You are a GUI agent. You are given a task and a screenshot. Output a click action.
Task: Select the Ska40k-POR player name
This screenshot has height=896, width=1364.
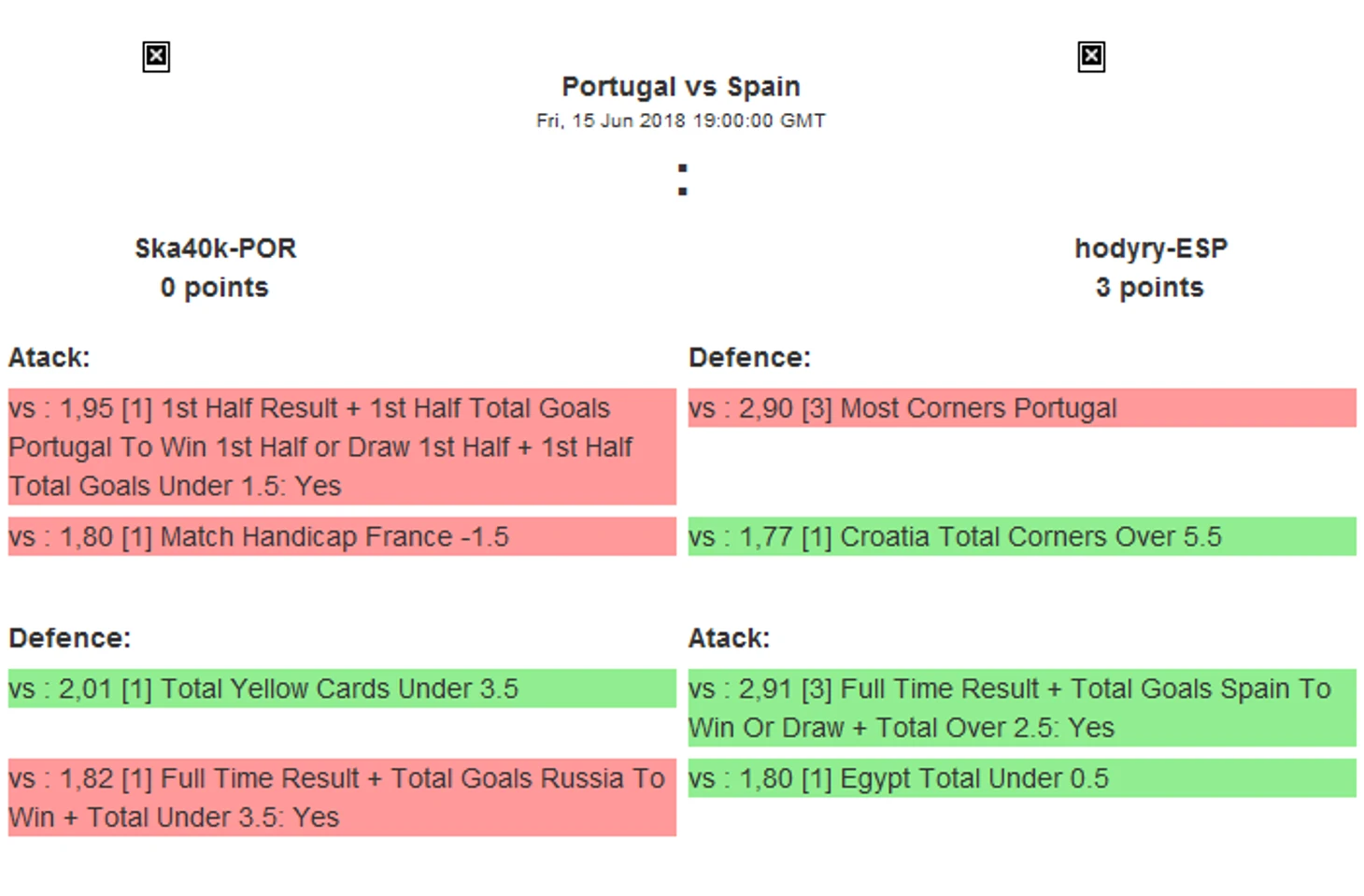215,249
